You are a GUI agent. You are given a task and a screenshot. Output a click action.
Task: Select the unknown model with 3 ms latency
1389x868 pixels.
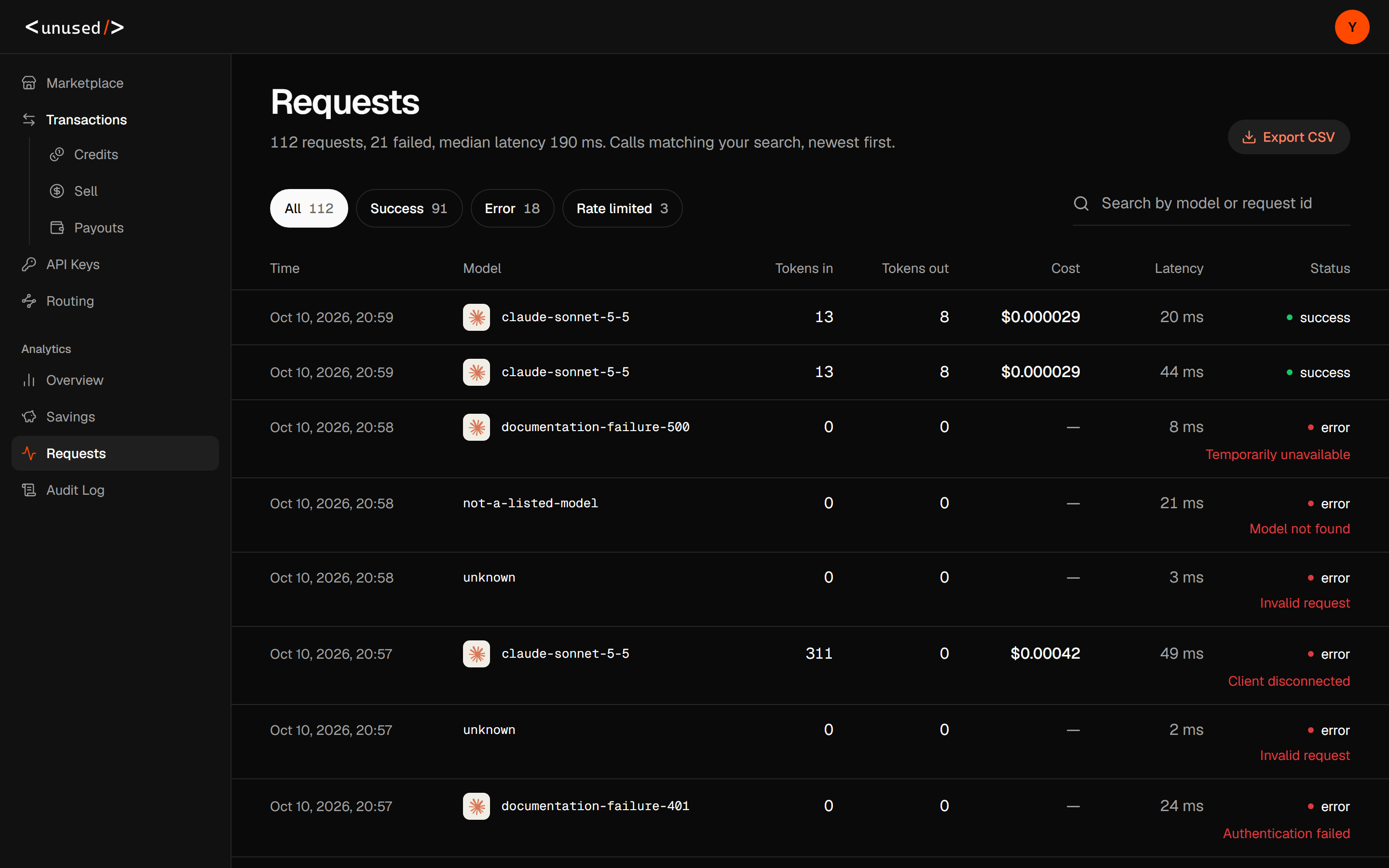[489, 578]
